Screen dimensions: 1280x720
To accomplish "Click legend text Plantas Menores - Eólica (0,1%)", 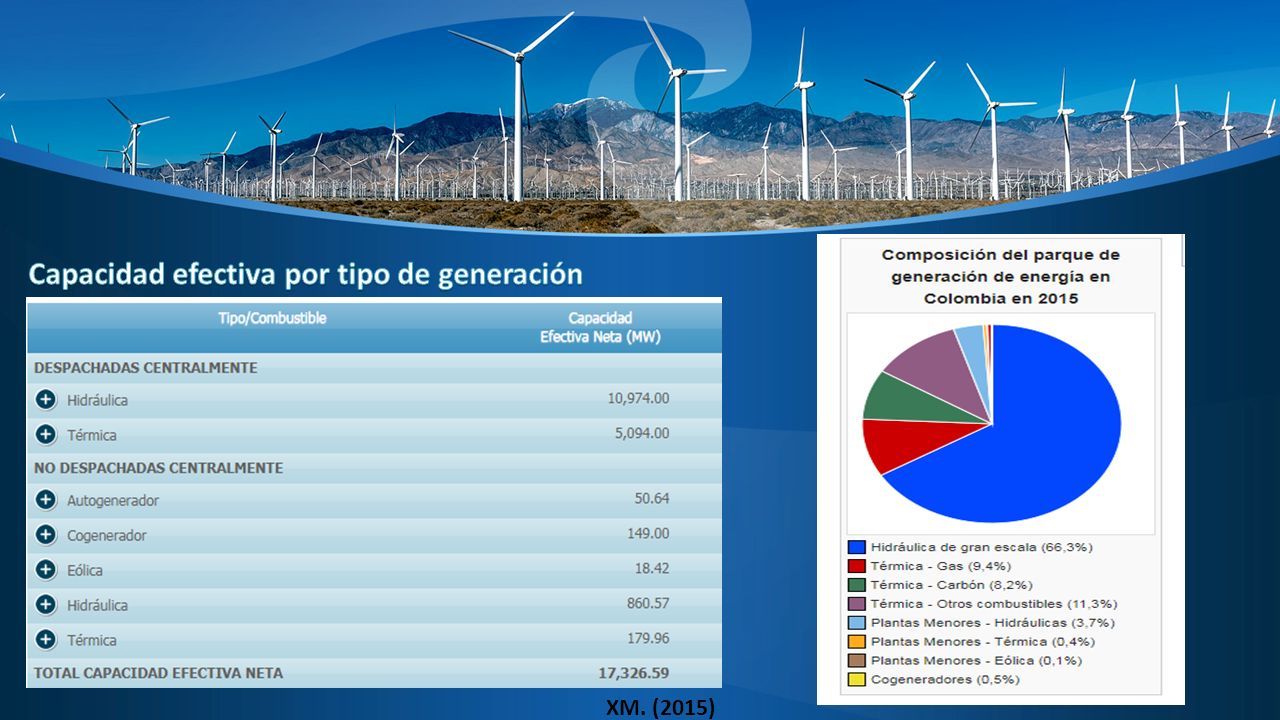I will 976,661.
